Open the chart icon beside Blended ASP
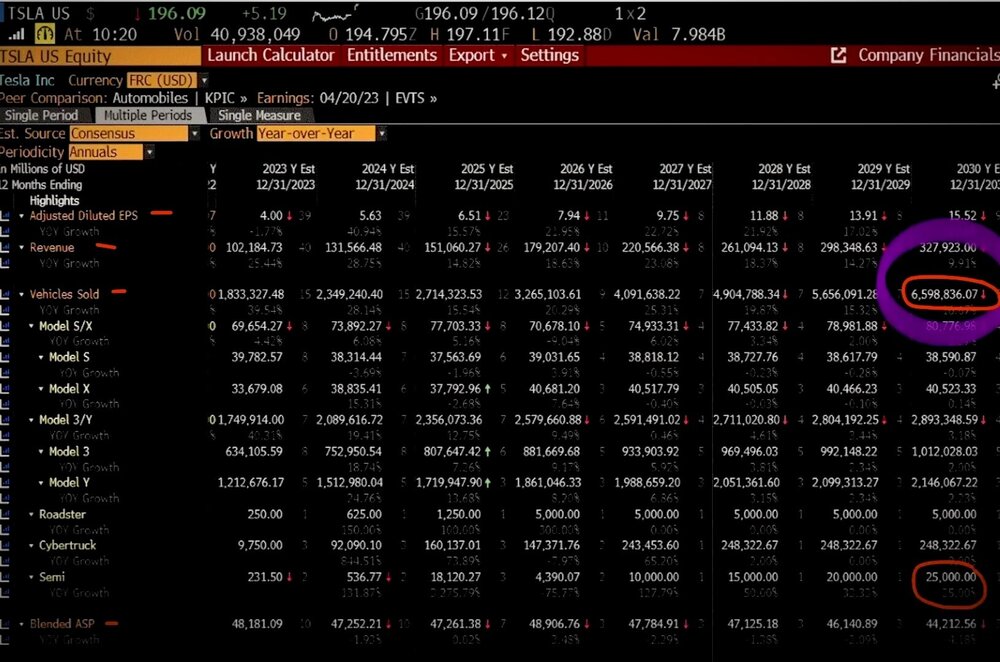Viewport: 1000px width, 662px height. pos(5,624)
